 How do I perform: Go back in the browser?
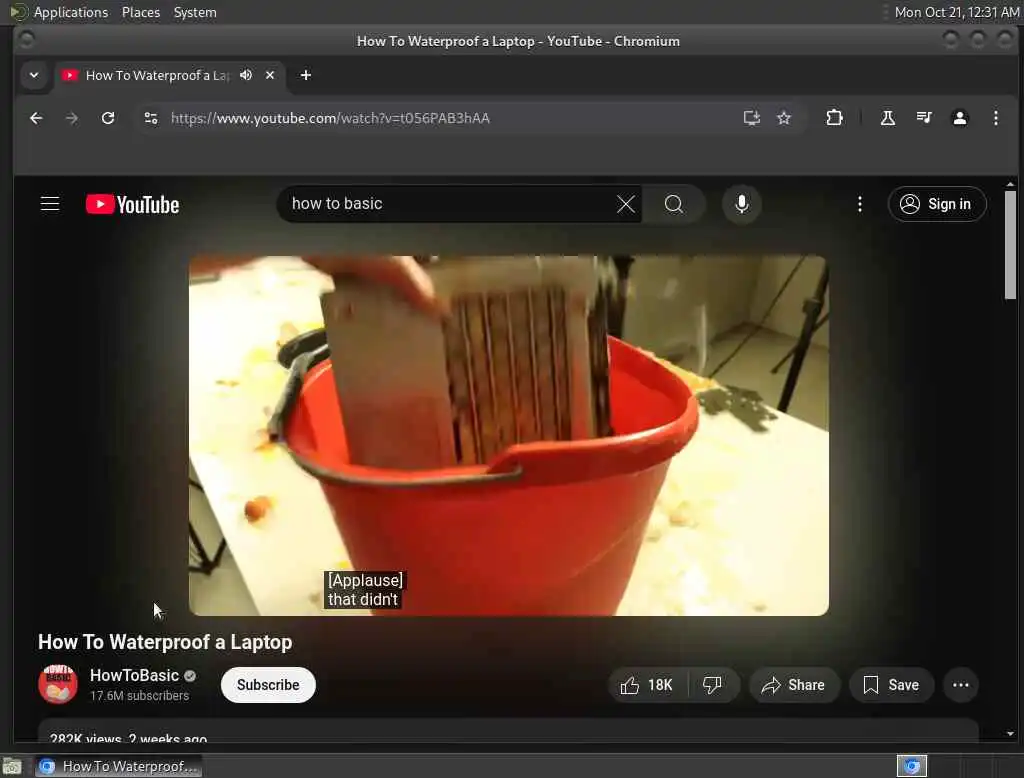point(36,118)
